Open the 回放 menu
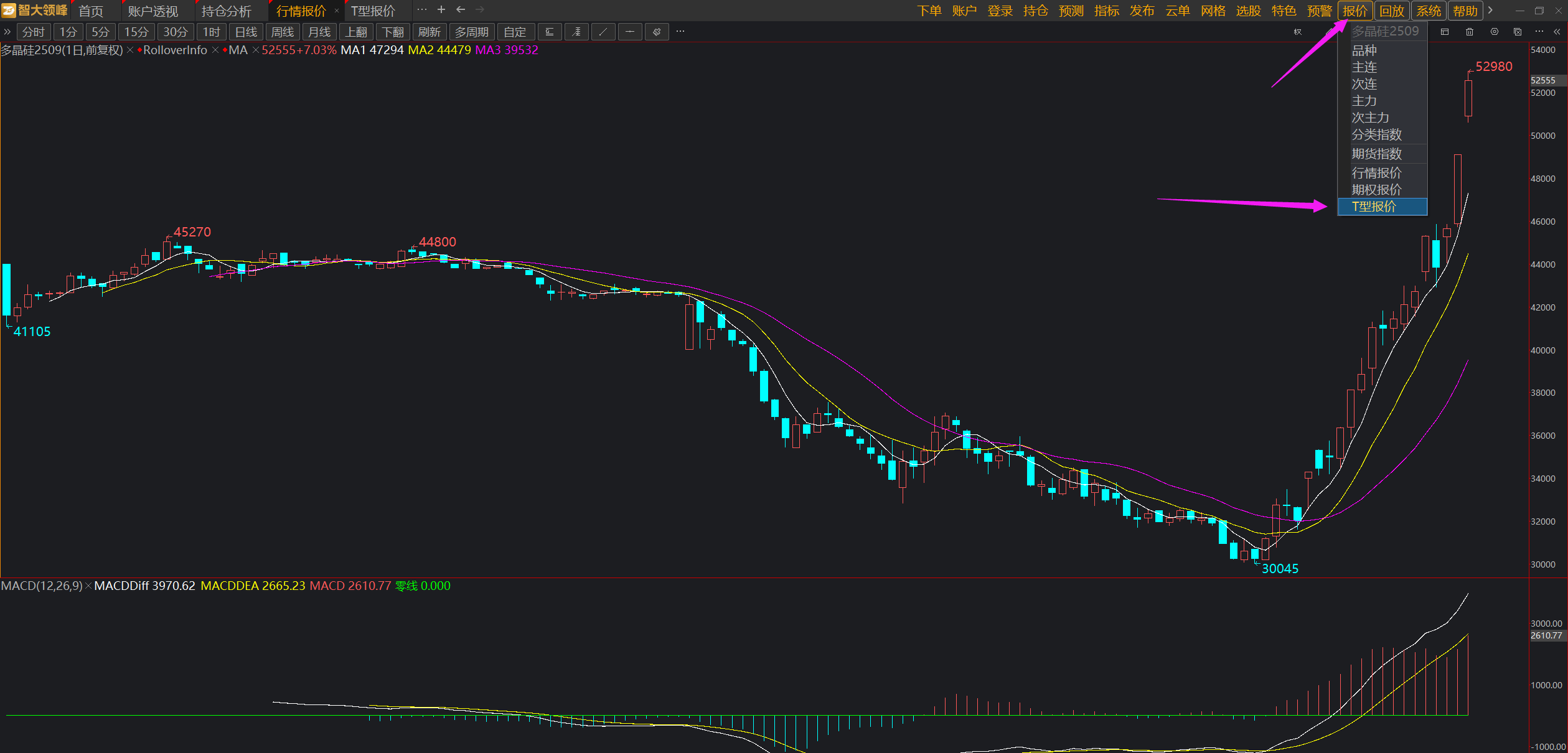1568x753 pixels. coord(1392,11)
